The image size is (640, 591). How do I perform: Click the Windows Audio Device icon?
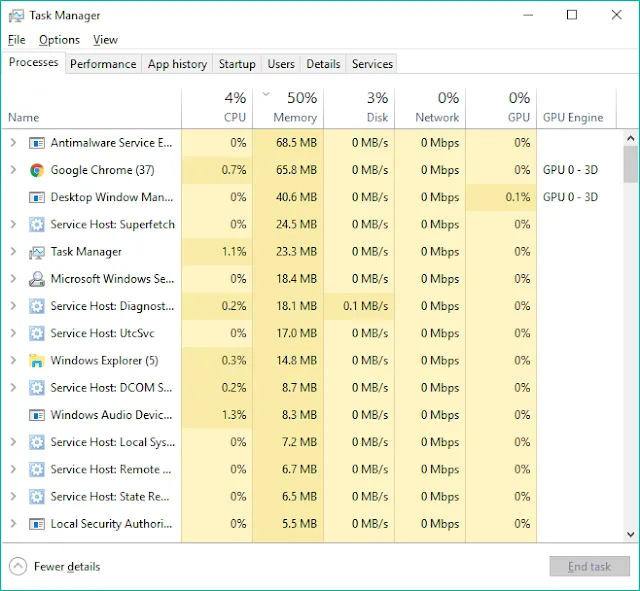pos(37,415)
